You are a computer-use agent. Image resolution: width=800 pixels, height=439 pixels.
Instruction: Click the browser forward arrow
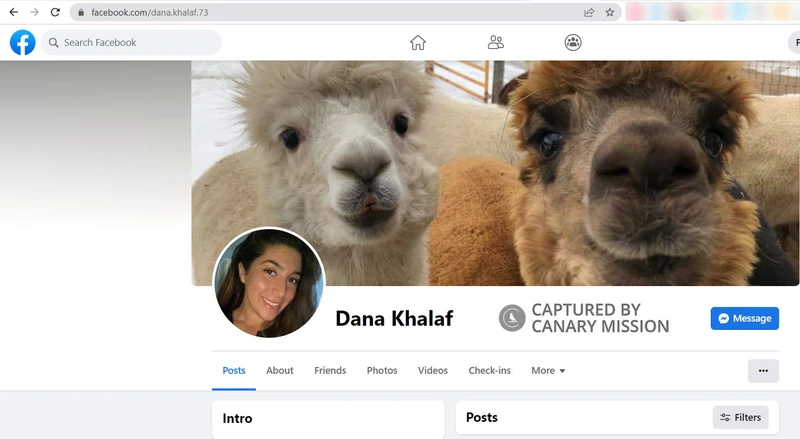pyautogui.click(x=34, y=12)
